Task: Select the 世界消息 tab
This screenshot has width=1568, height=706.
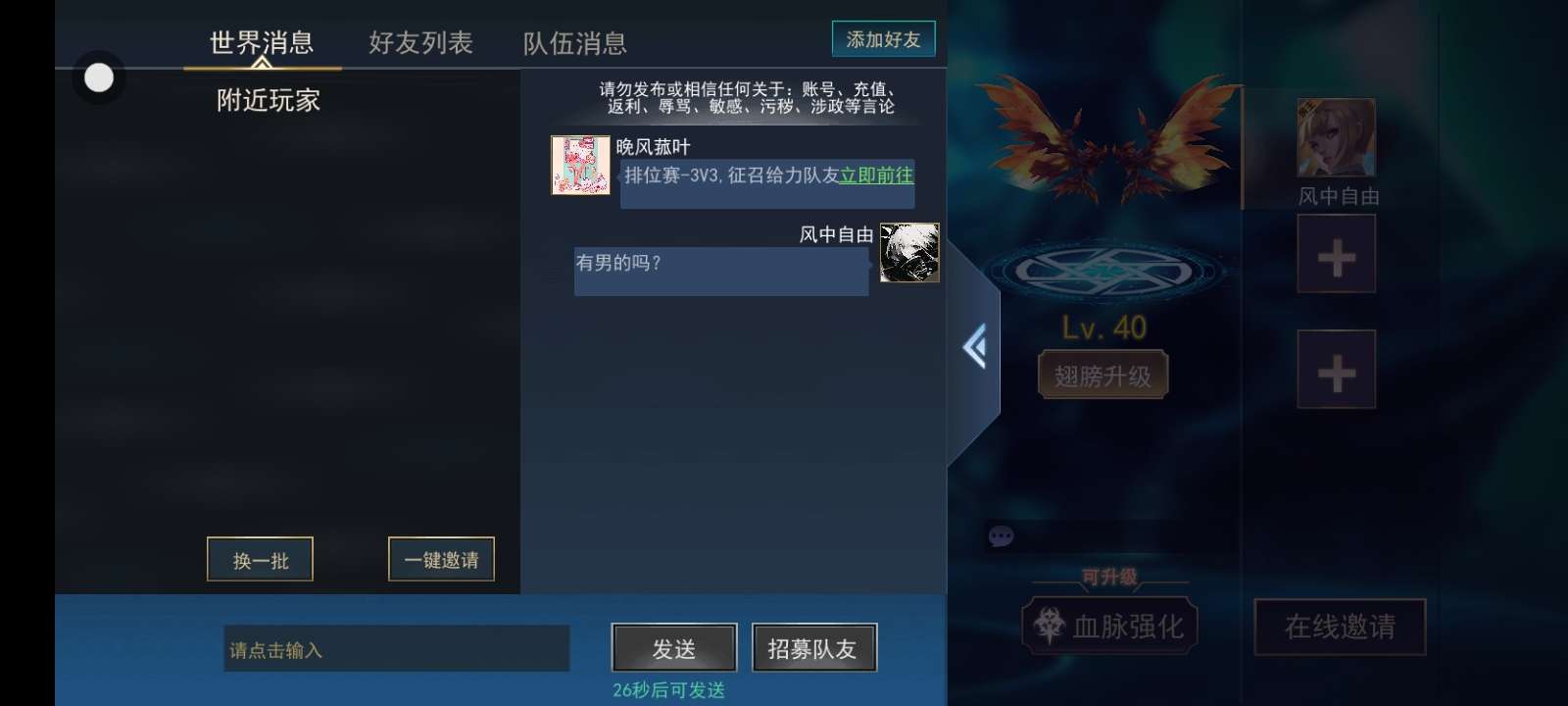Action: pos(262,42)
